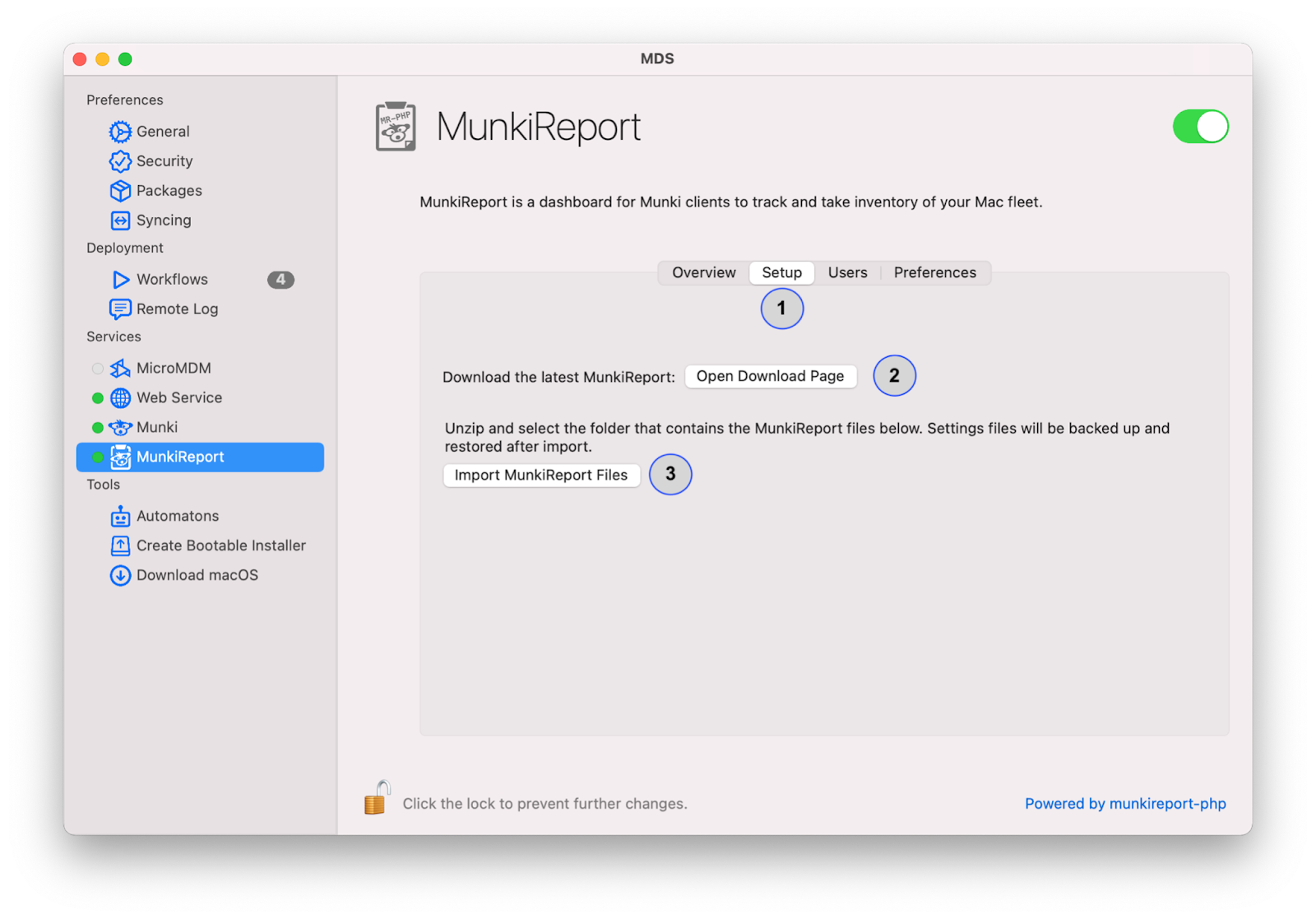Image resolution: width=1316 pixels, height=919 pixels.
Task: Click Import MunkiReport Files button
Action: pyautogui.click(x=541, y=476)
